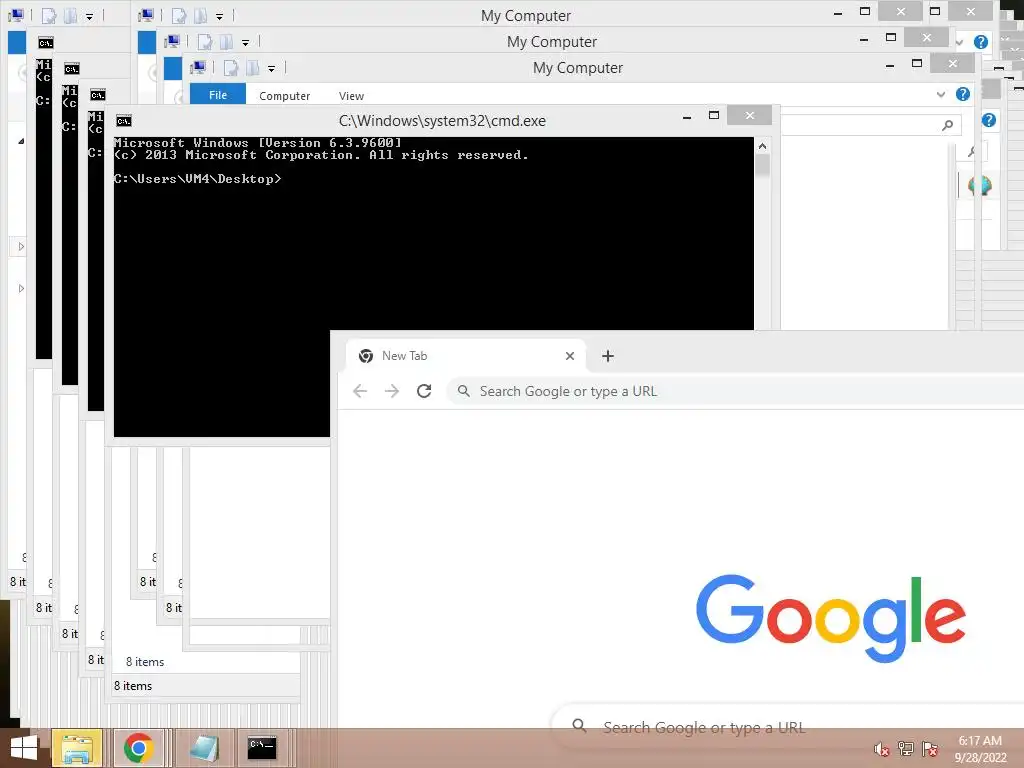Image resolution: width=1024 pixels, height=768 pixels.
Task: Click the My Computer search field
Action: pos(871,125)
